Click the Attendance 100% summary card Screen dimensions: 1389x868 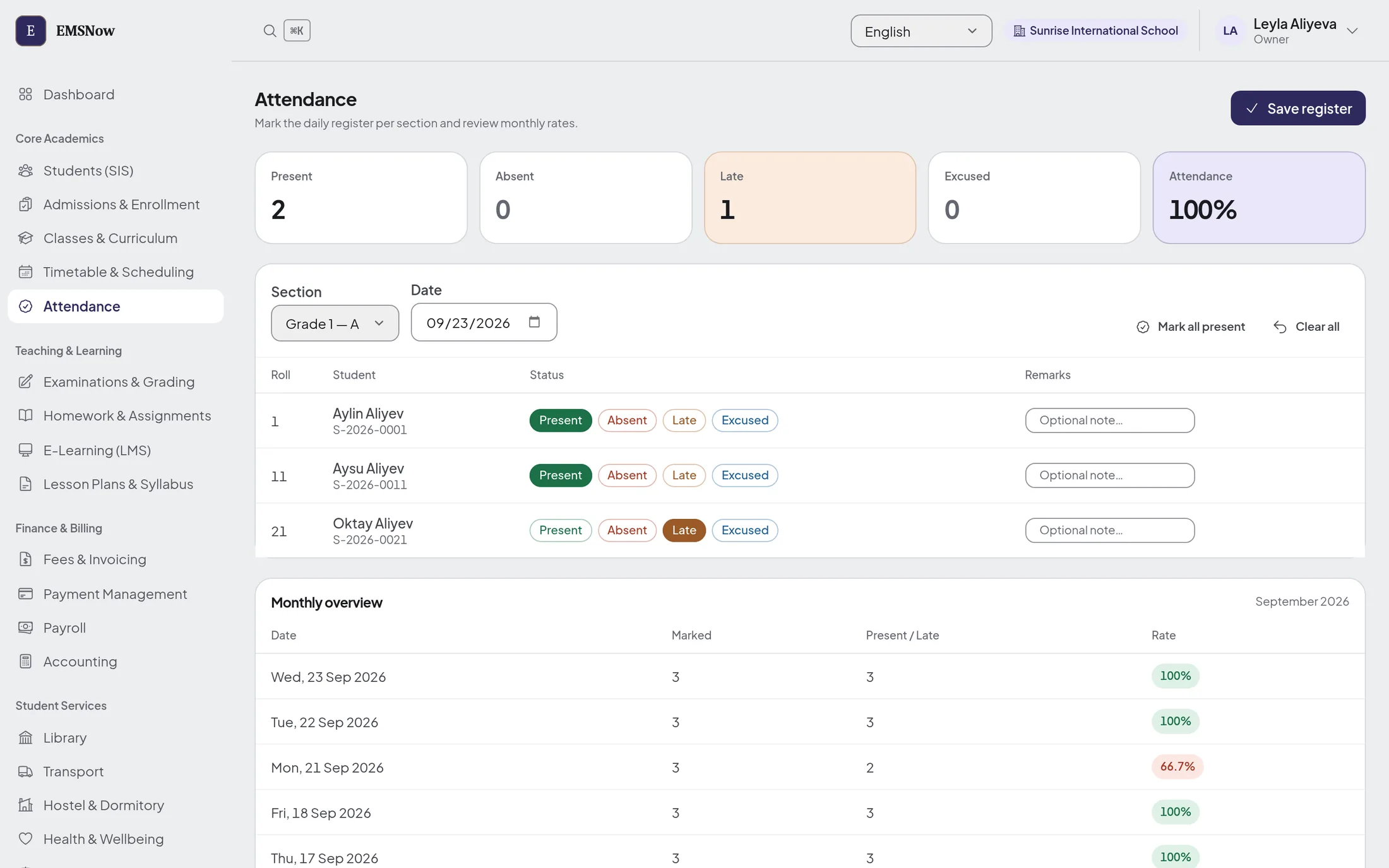pyautogui.click(x=1259, y=198)
